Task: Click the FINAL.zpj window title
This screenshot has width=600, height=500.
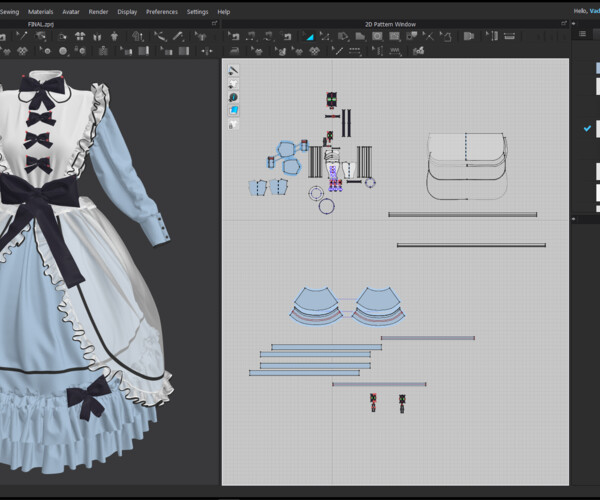Action: point(41,24)
